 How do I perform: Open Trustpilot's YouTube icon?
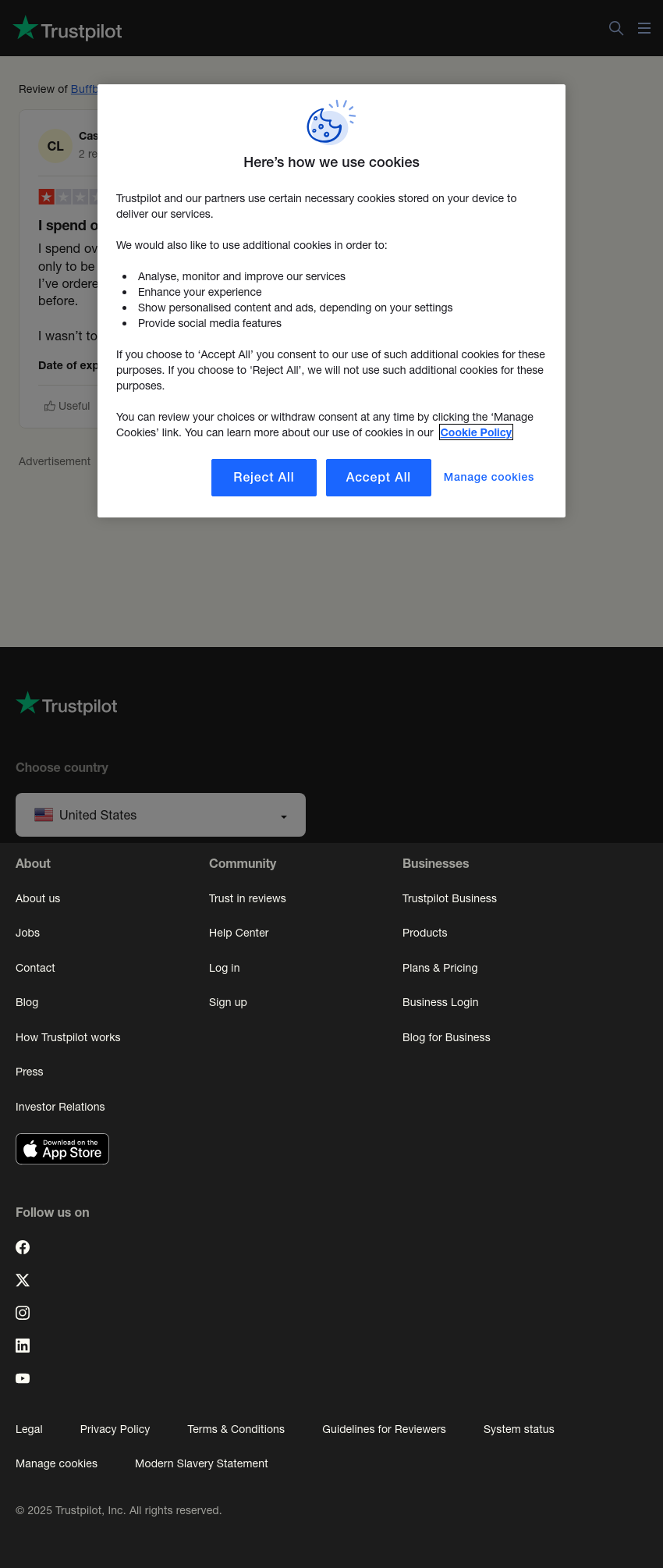23,1378
